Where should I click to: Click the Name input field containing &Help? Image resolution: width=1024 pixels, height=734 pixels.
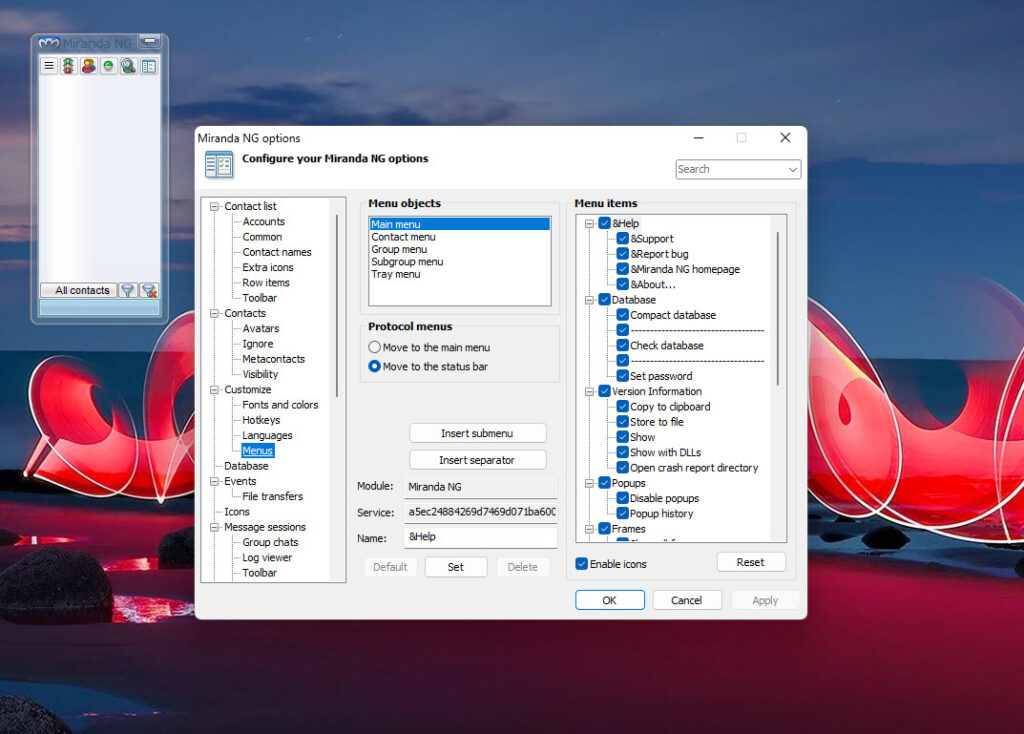click(481, 537)
